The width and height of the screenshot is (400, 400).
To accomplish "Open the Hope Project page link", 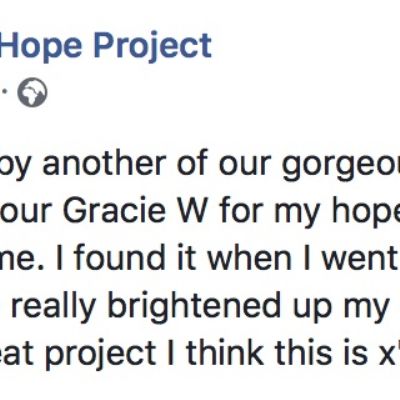I will coord(105,46).
